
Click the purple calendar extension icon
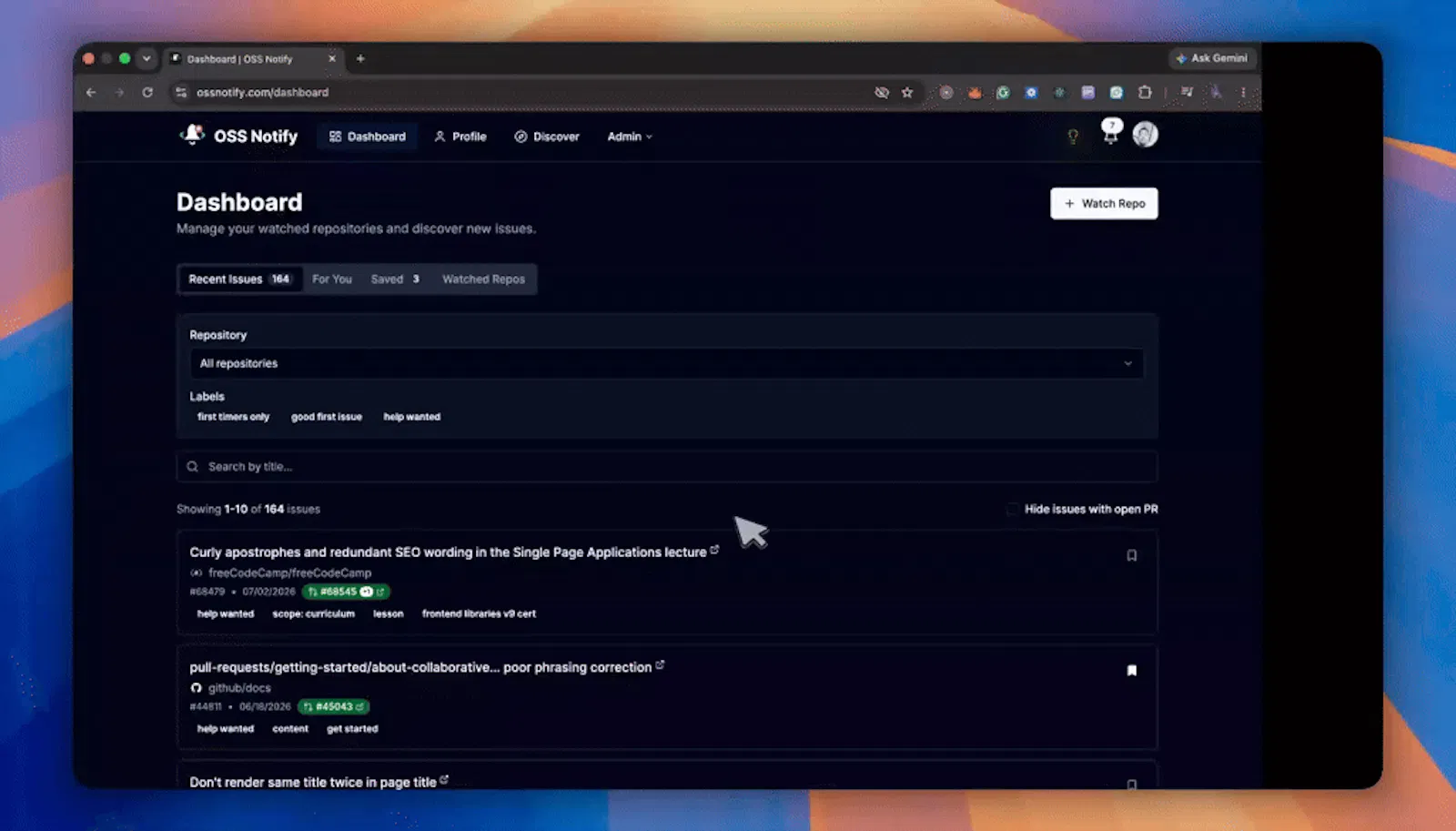pyautogui.click(x=1087, y=92)
